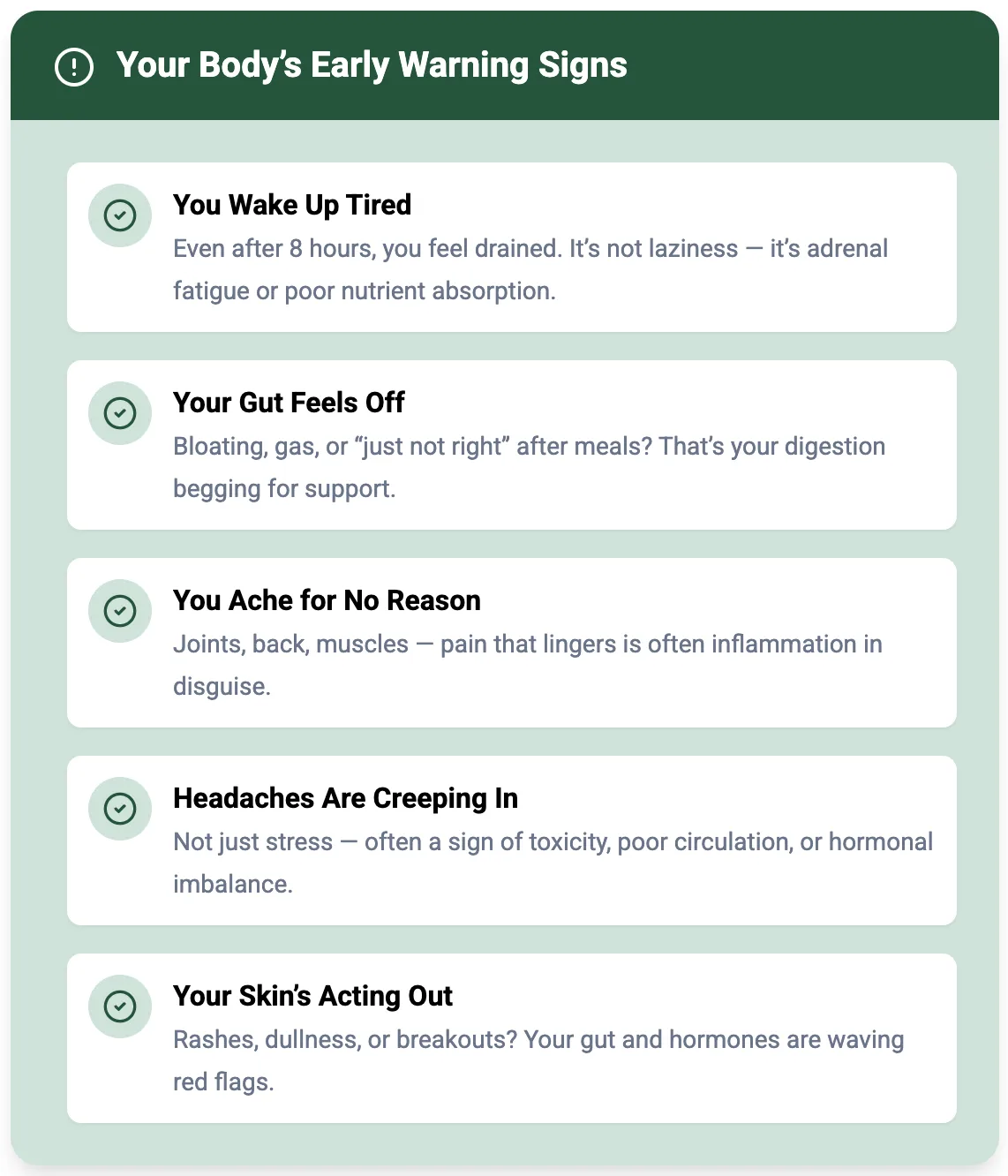Select the Your Body's Early Warning Signs heading
The height and width of the screenshot is (1176, 1008).
click(x=372, y=65)
